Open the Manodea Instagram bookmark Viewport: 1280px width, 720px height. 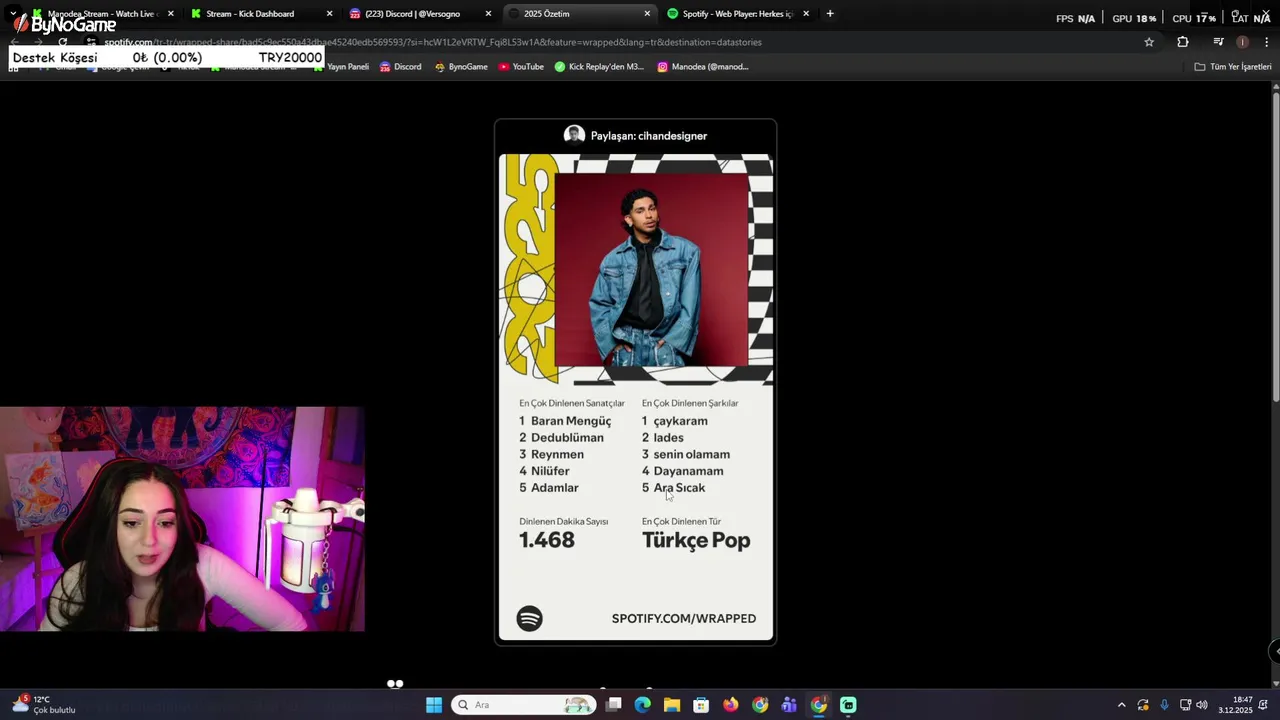(x=703, y=67)
